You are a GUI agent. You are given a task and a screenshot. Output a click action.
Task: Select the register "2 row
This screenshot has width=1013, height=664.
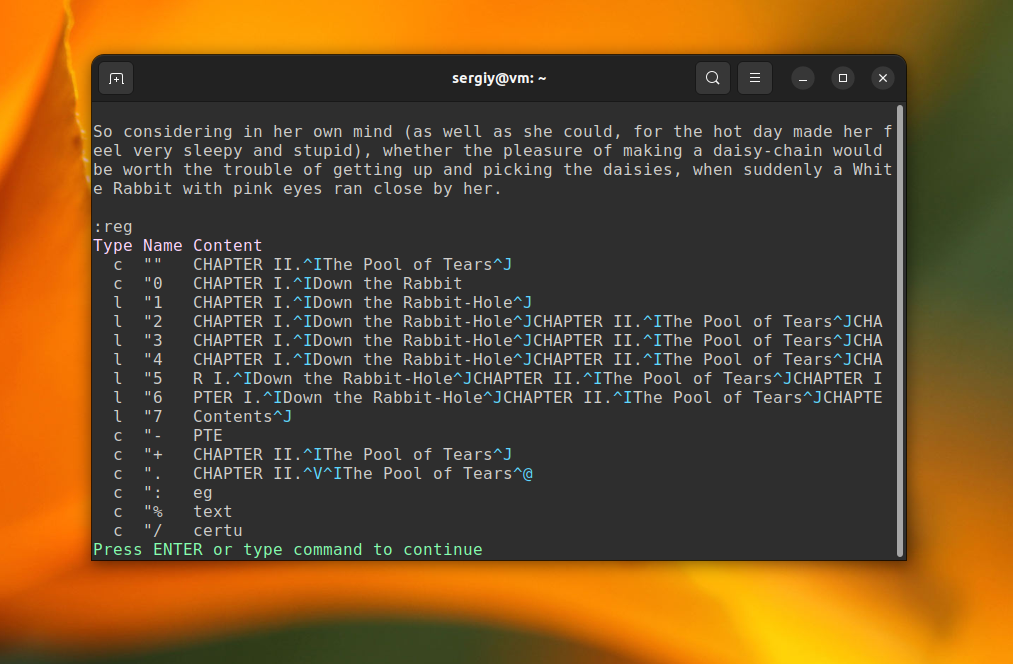(497, 322)
